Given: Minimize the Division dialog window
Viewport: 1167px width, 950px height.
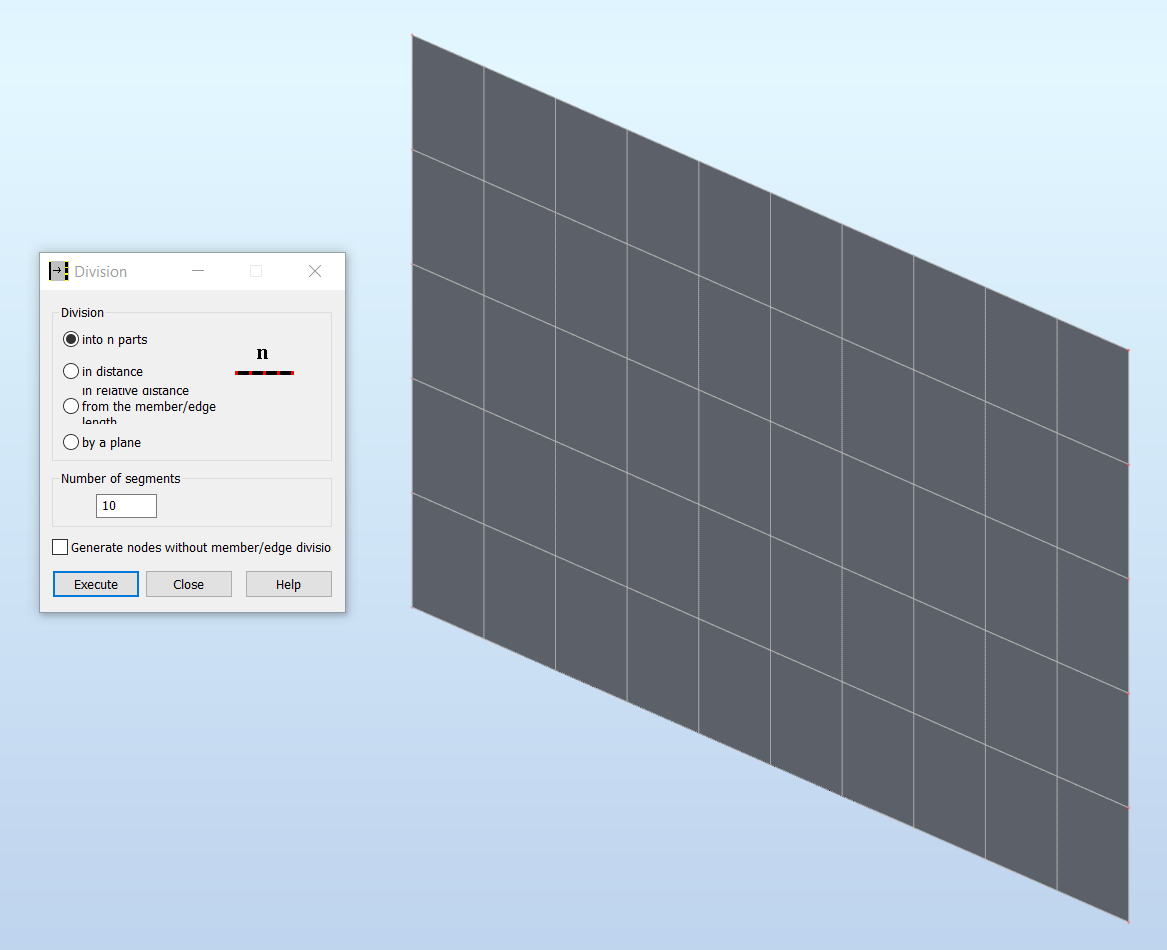Looking at the screenshot, I should click(x=197, y=271).
